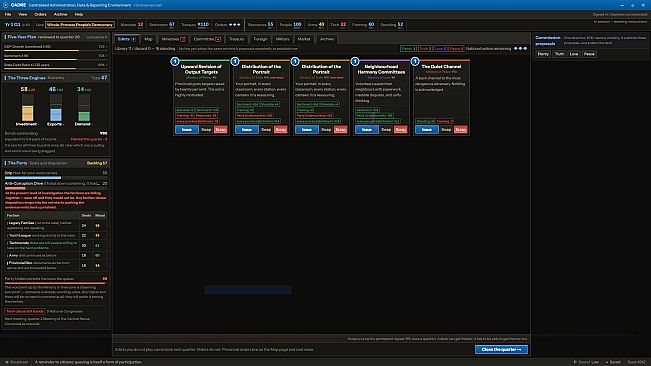Click cost badge on Upward Revision card
Image resolution: width=651 pixels, height=366 pixels.
click(175, 61)
